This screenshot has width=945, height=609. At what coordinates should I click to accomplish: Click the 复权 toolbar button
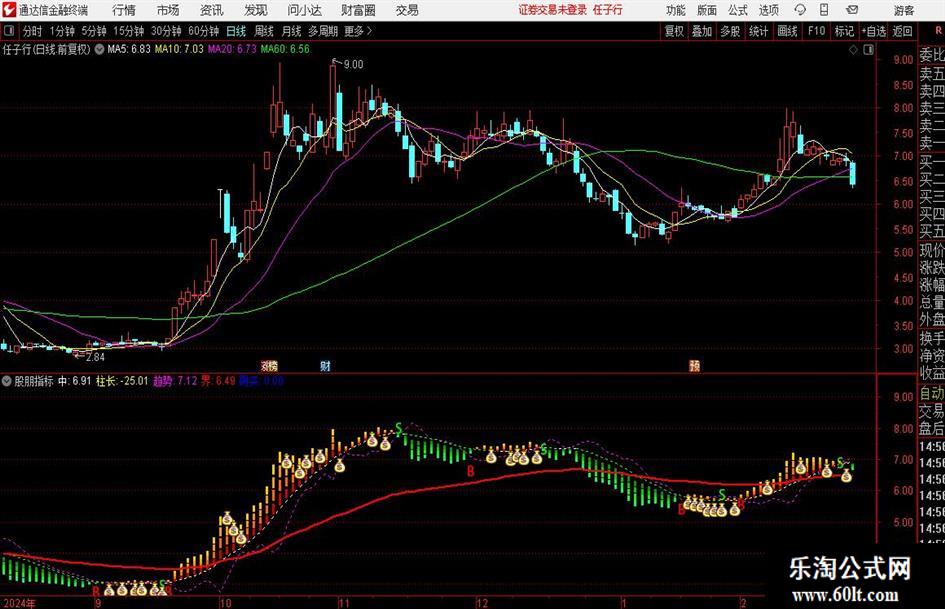pyautogui.click(x=674, y=31)
